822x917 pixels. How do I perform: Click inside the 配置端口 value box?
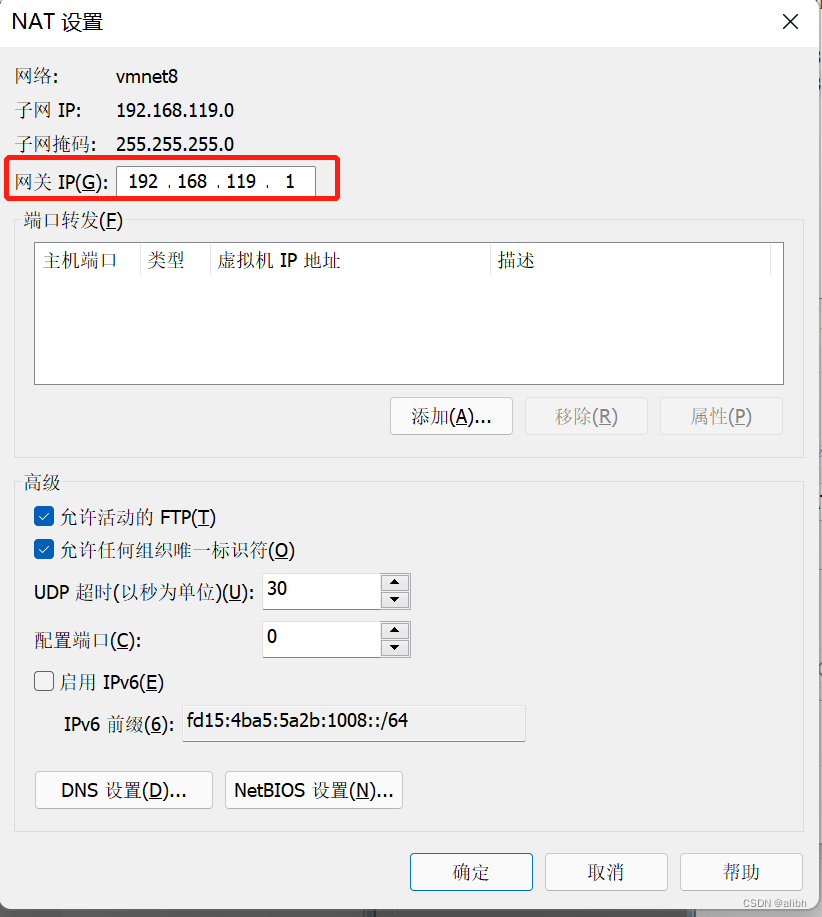(x=320, y=639)
